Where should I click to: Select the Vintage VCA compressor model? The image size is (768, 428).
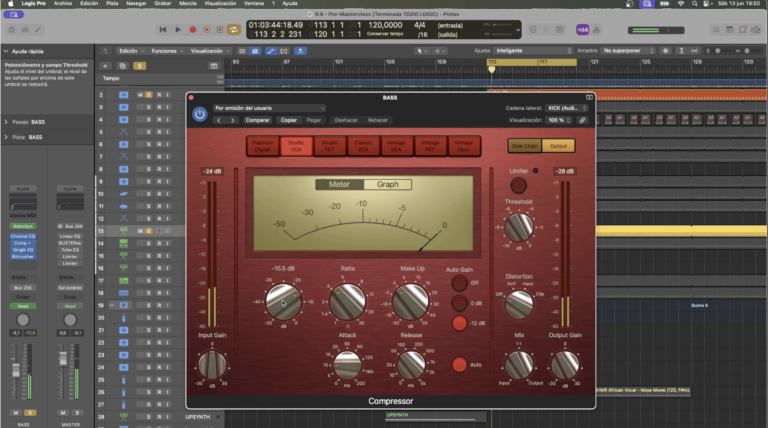pyautogui.click(x=396, y=146)
